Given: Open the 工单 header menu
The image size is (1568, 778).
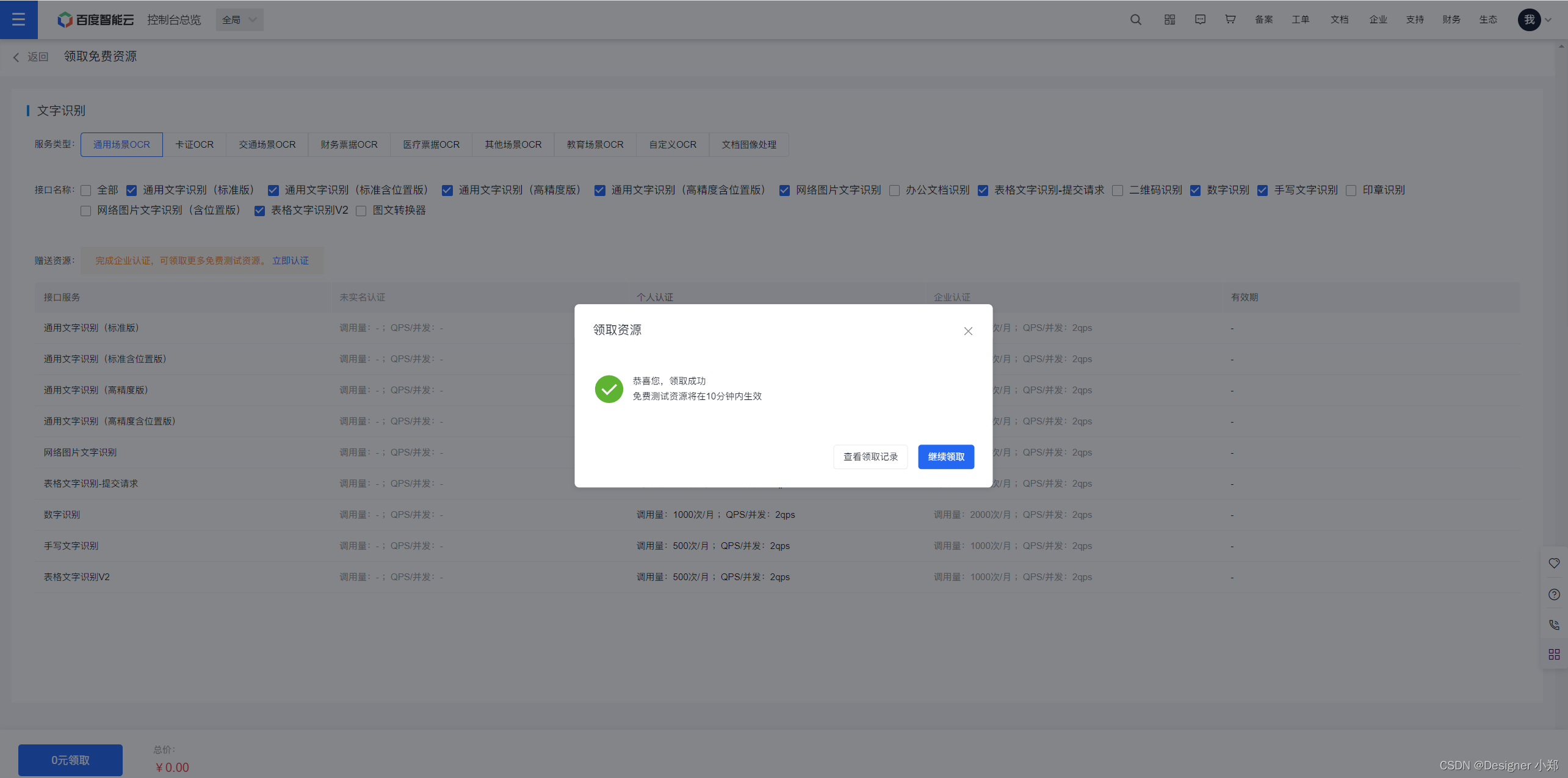Looking at the screenshot, I should 1301,20.
